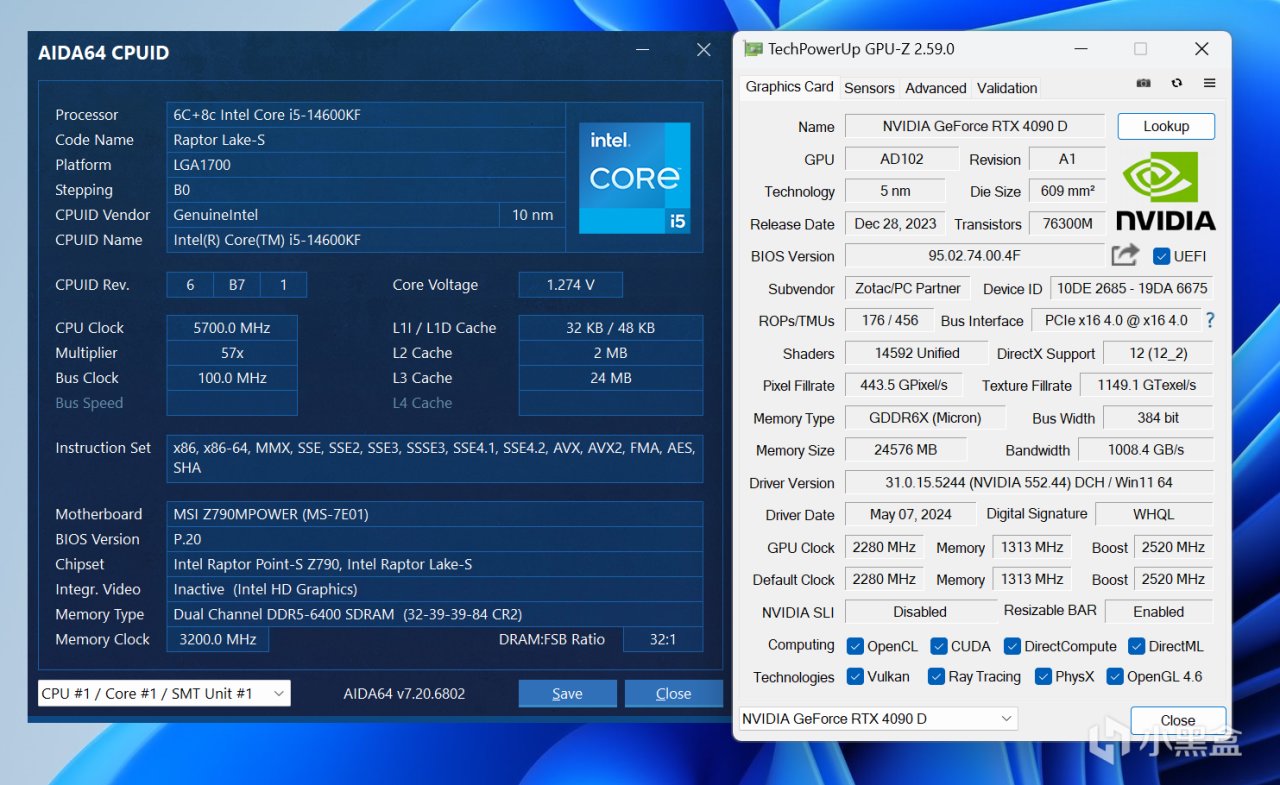This screenshot has width=1280, height=785.
Task: Click the Platform value LGA1700
Action: coord(366,165)
